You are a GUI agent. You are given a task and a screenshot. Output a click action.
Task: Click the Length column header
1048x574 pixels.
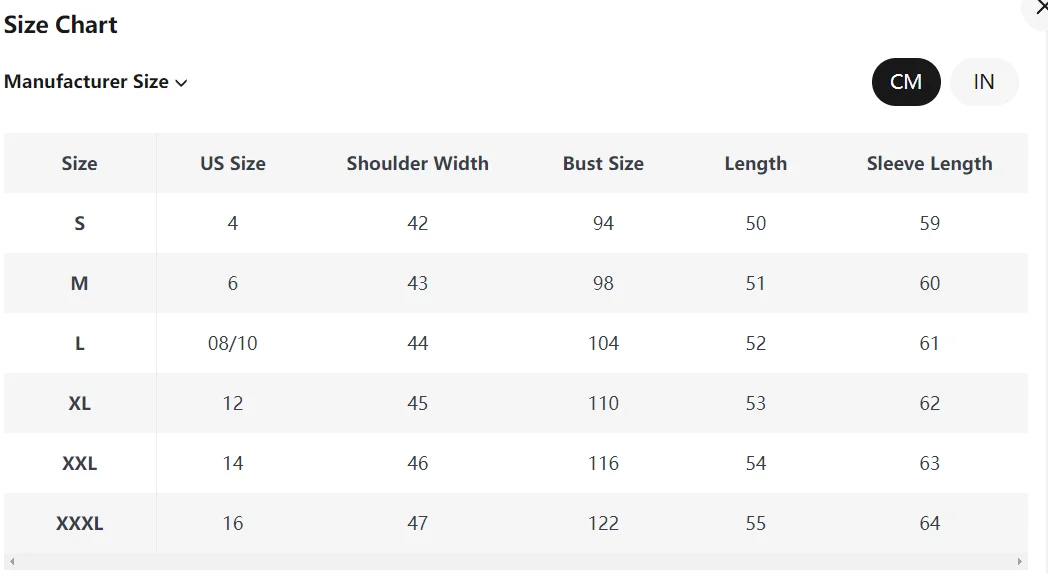point(755,163)
